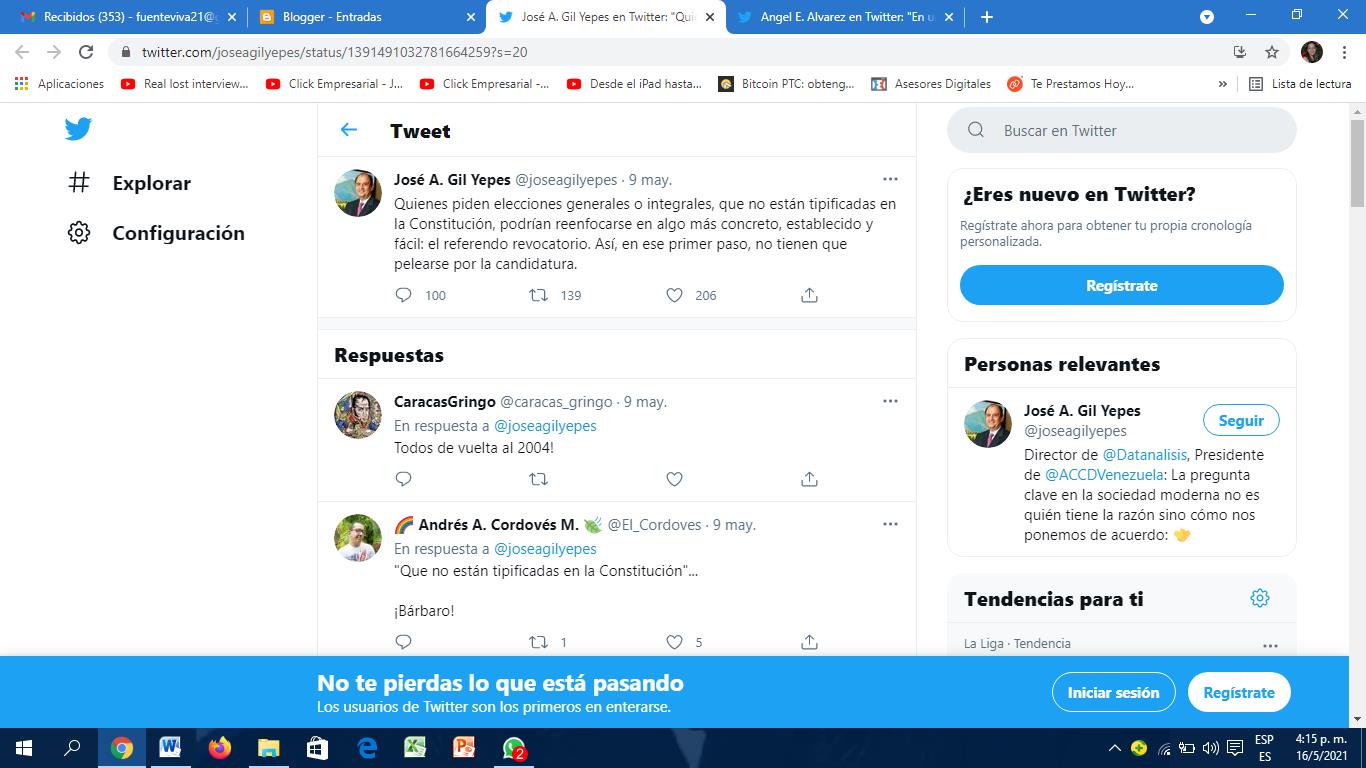Viewport: 1366px width, 768px height.
Task: Share CaracasGringo's response
Action: click(810, 479)
